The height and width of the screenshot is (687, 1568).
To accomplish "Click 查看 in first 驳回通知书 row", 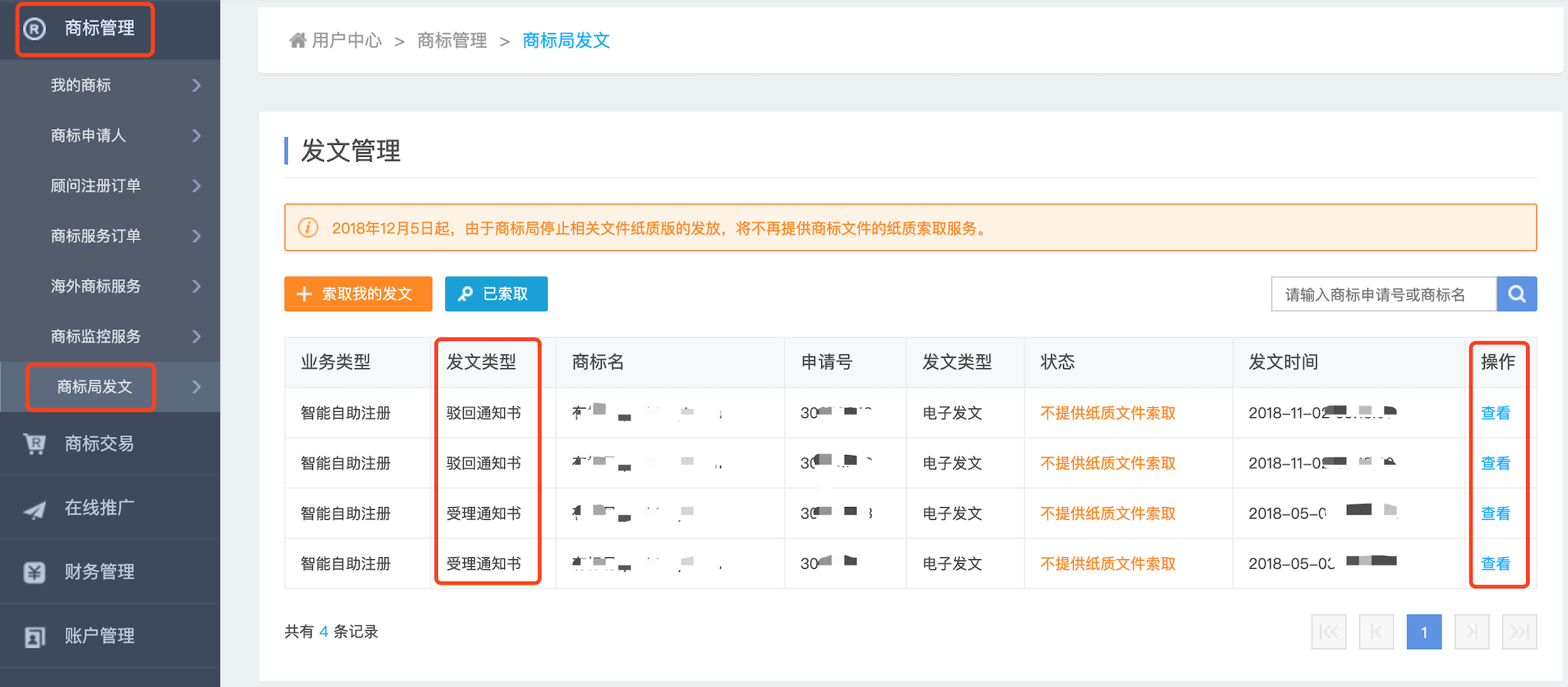I will [1496, 413].
